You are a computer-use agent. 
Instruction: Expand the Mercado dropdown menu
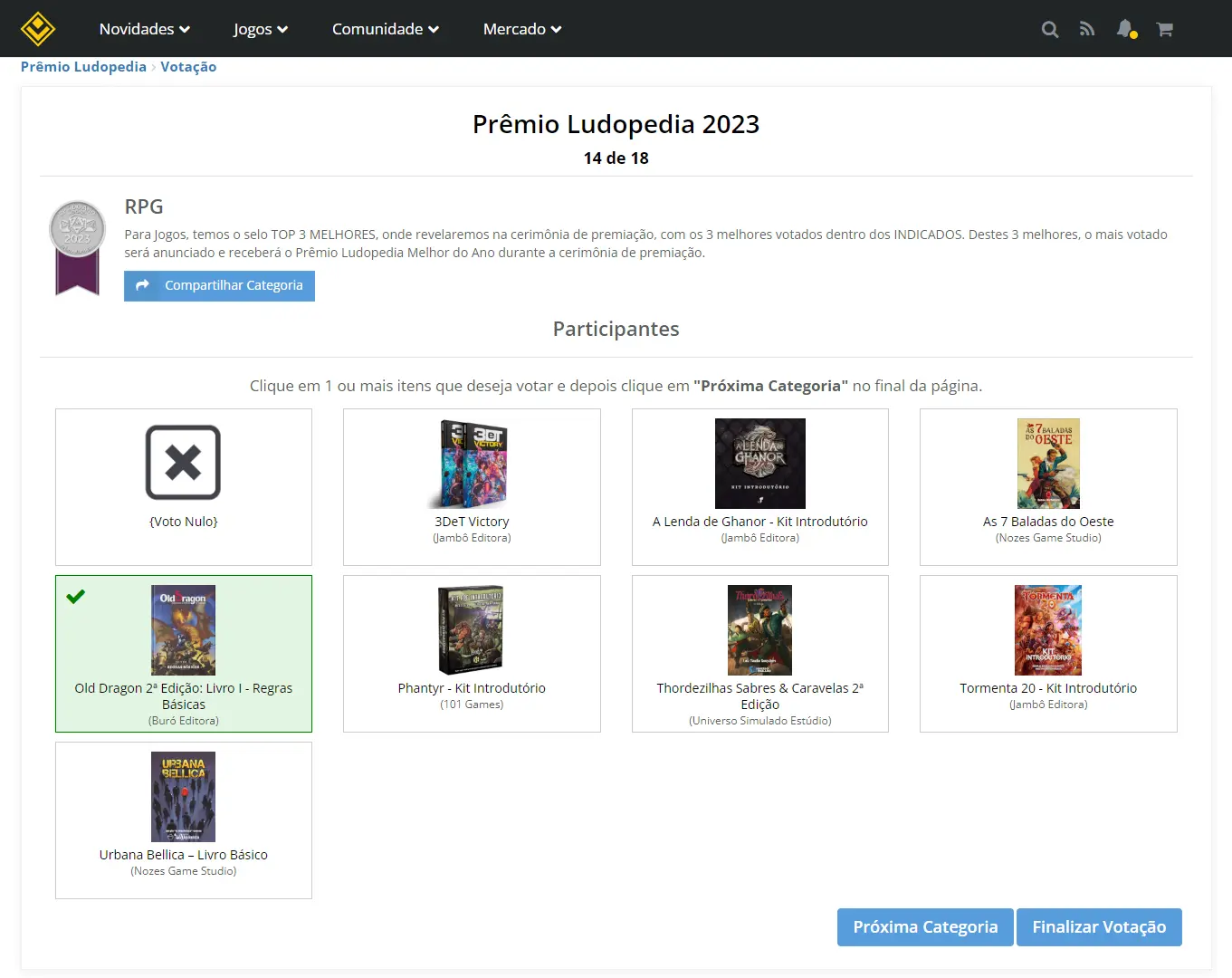[x=522, y=29]
